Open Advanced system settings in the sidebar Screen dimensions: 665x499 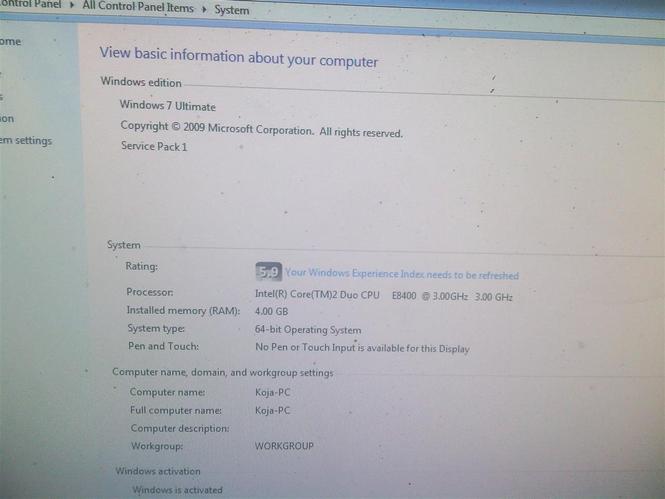pyautogui.click(x=26, y=140)
